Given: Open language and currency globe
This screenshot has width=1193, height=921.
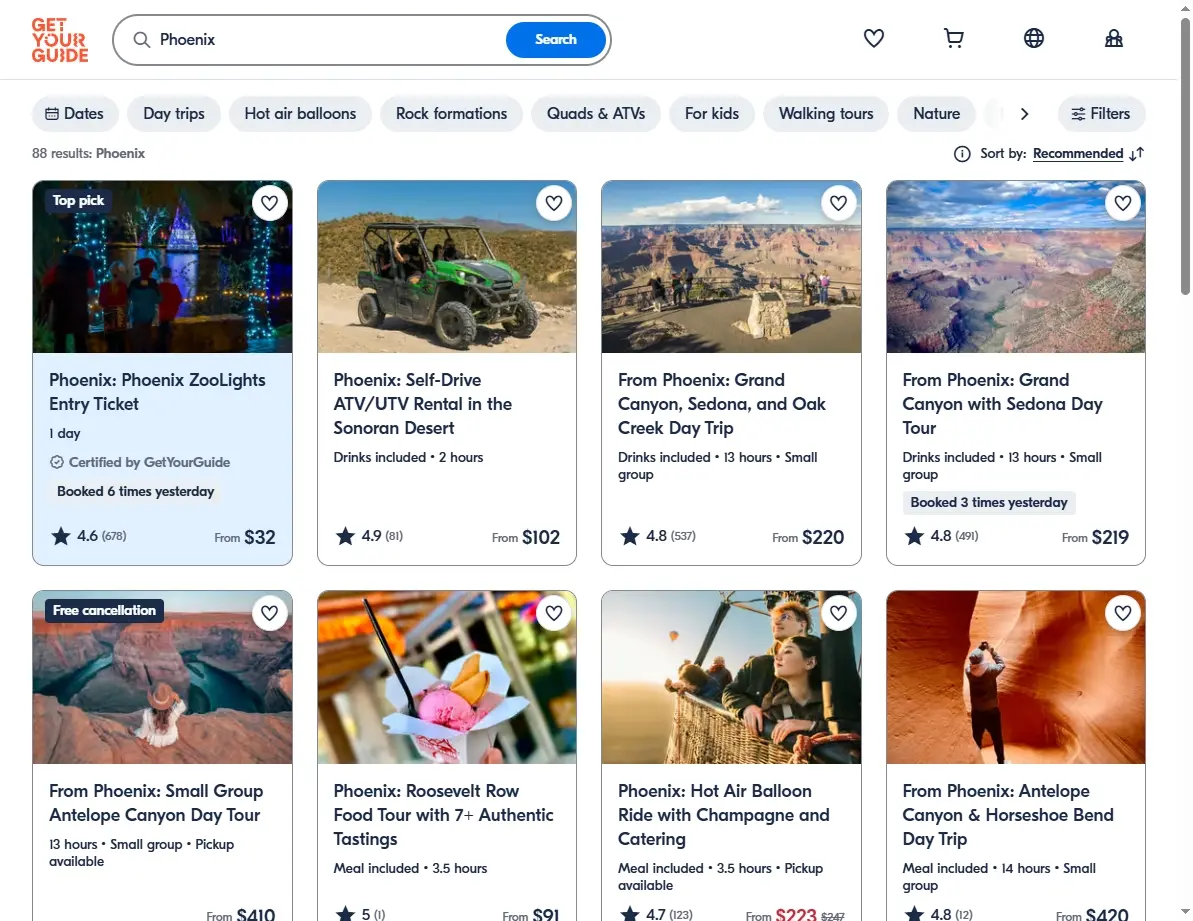Looking at the screenshot, I should pos(1033,38).
